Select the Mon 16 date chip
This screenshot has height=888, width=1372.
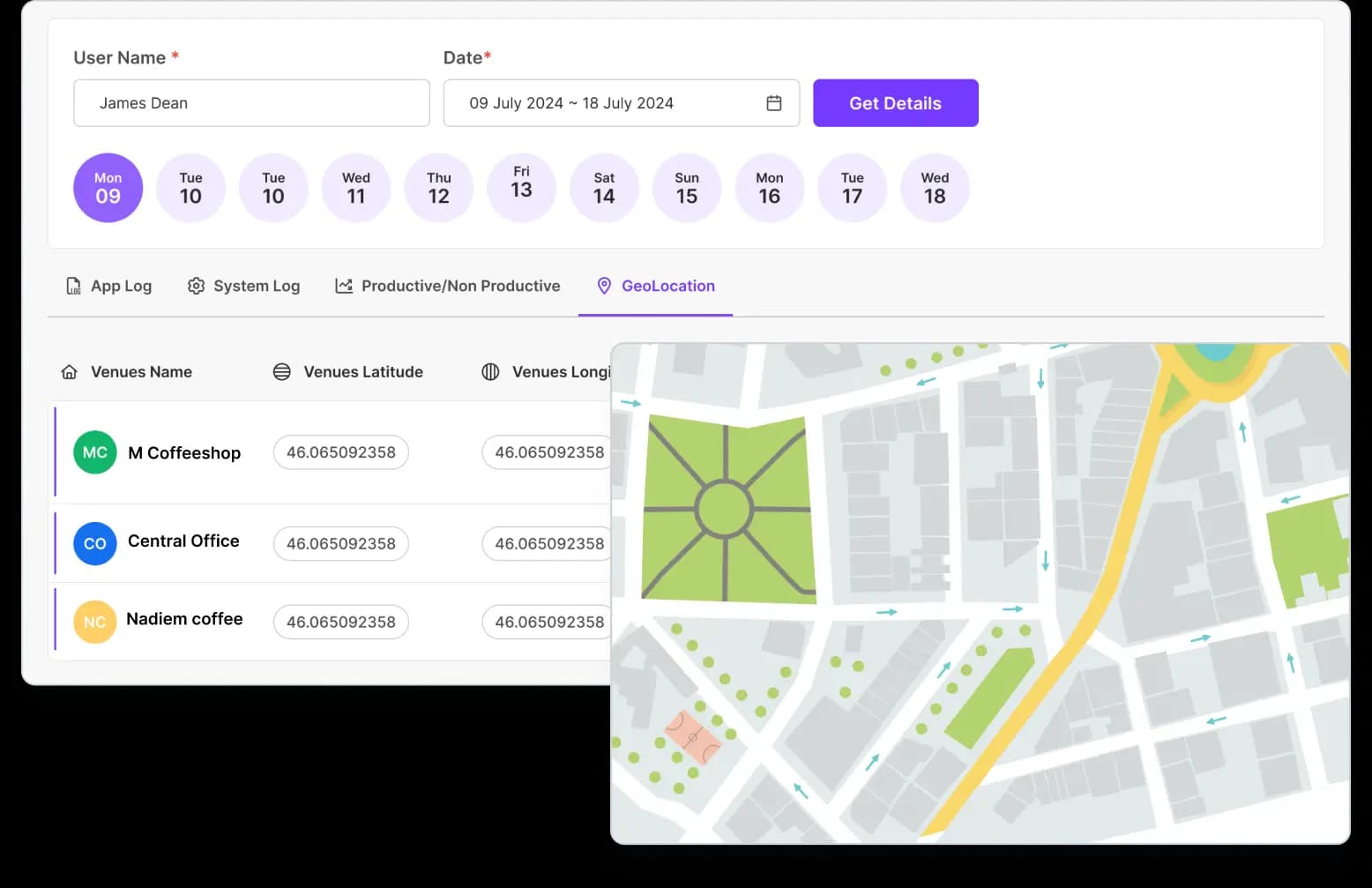[x=770, y=188]
